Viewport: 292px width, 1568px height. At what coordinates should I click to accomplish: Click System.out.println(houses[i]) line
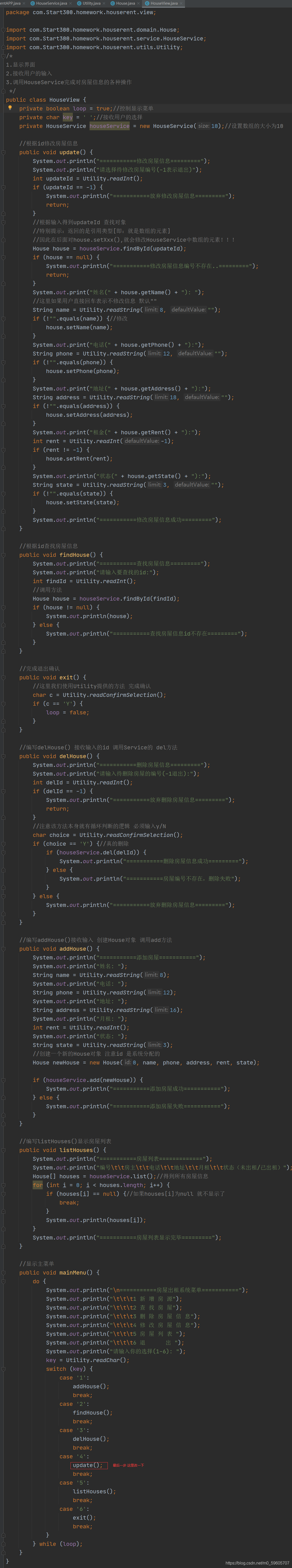pos(96,1220)
